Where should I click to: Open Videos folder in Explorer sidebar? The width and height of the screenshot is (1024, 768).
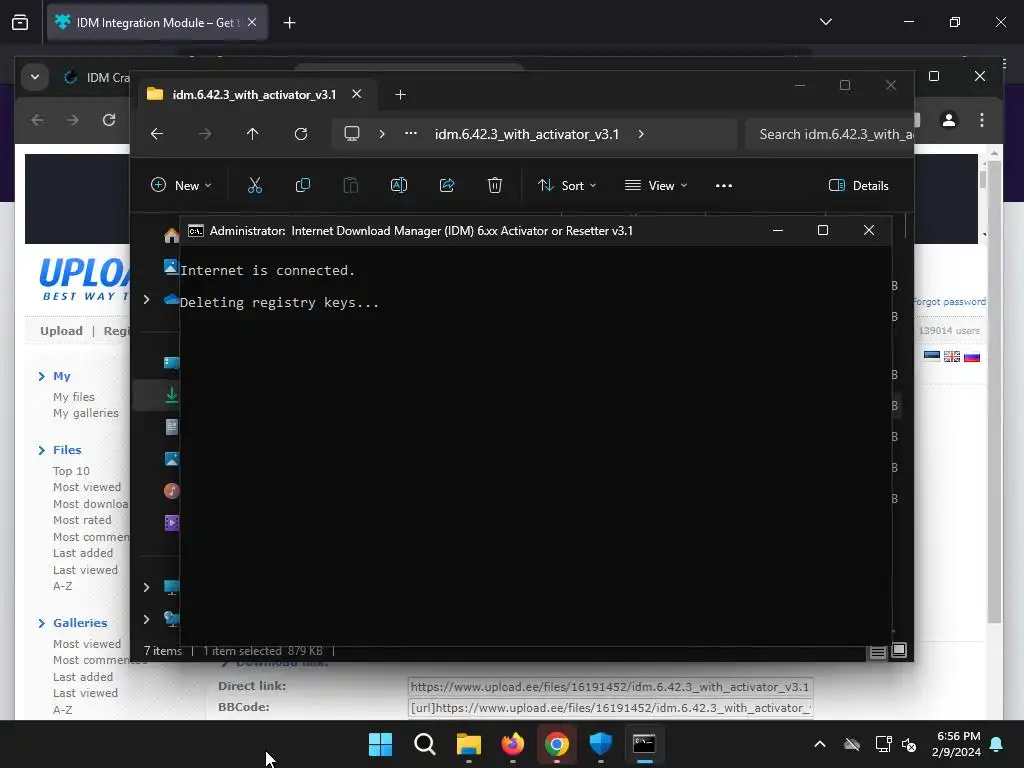pos(172,522)
